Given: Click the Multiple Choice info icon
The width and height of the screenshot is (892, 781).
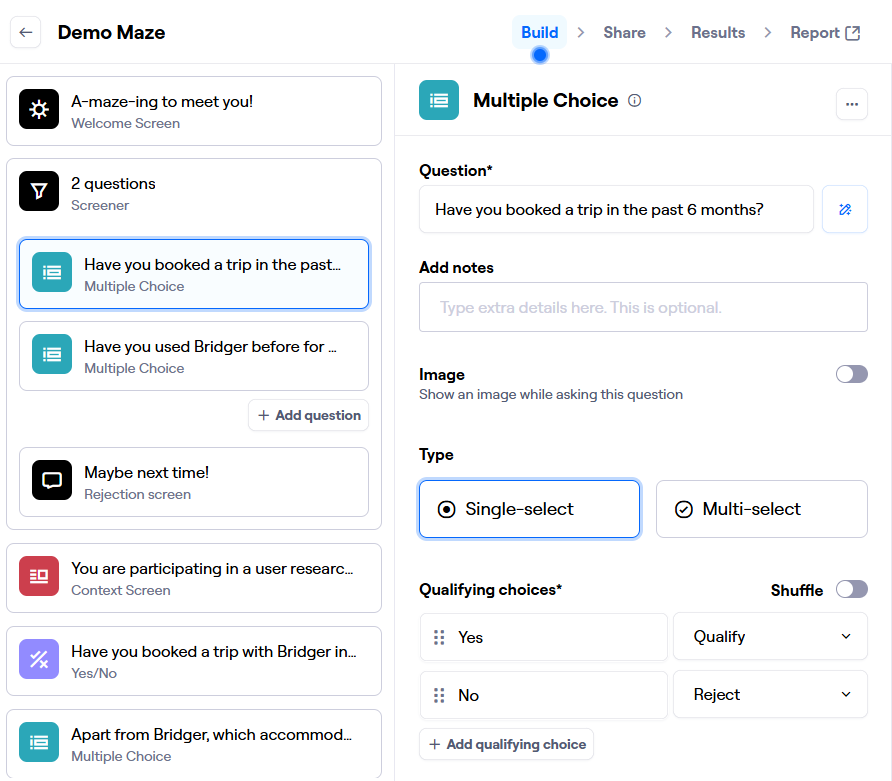Looking at the screenshot, I should [x=634, y=101].
